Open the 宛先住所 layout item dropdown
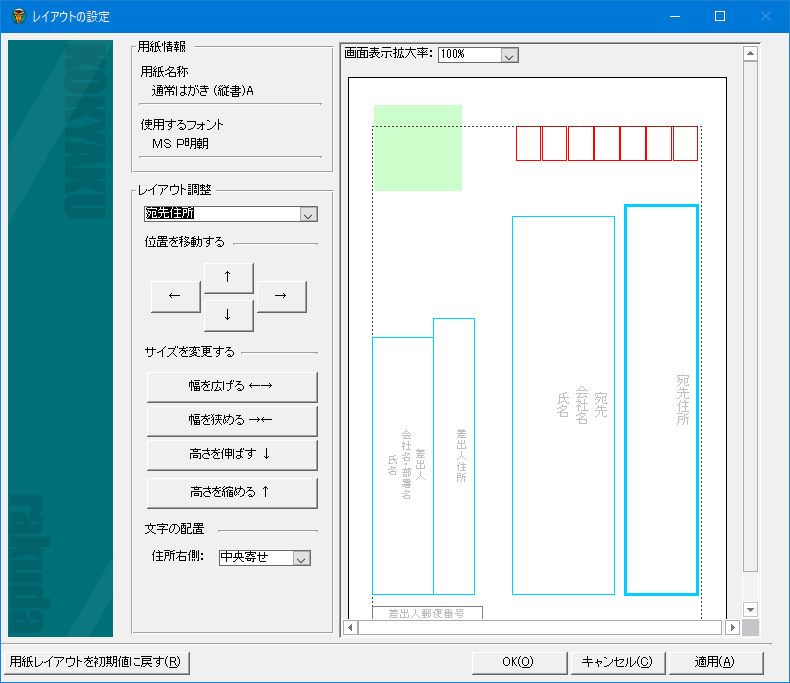 308,215
